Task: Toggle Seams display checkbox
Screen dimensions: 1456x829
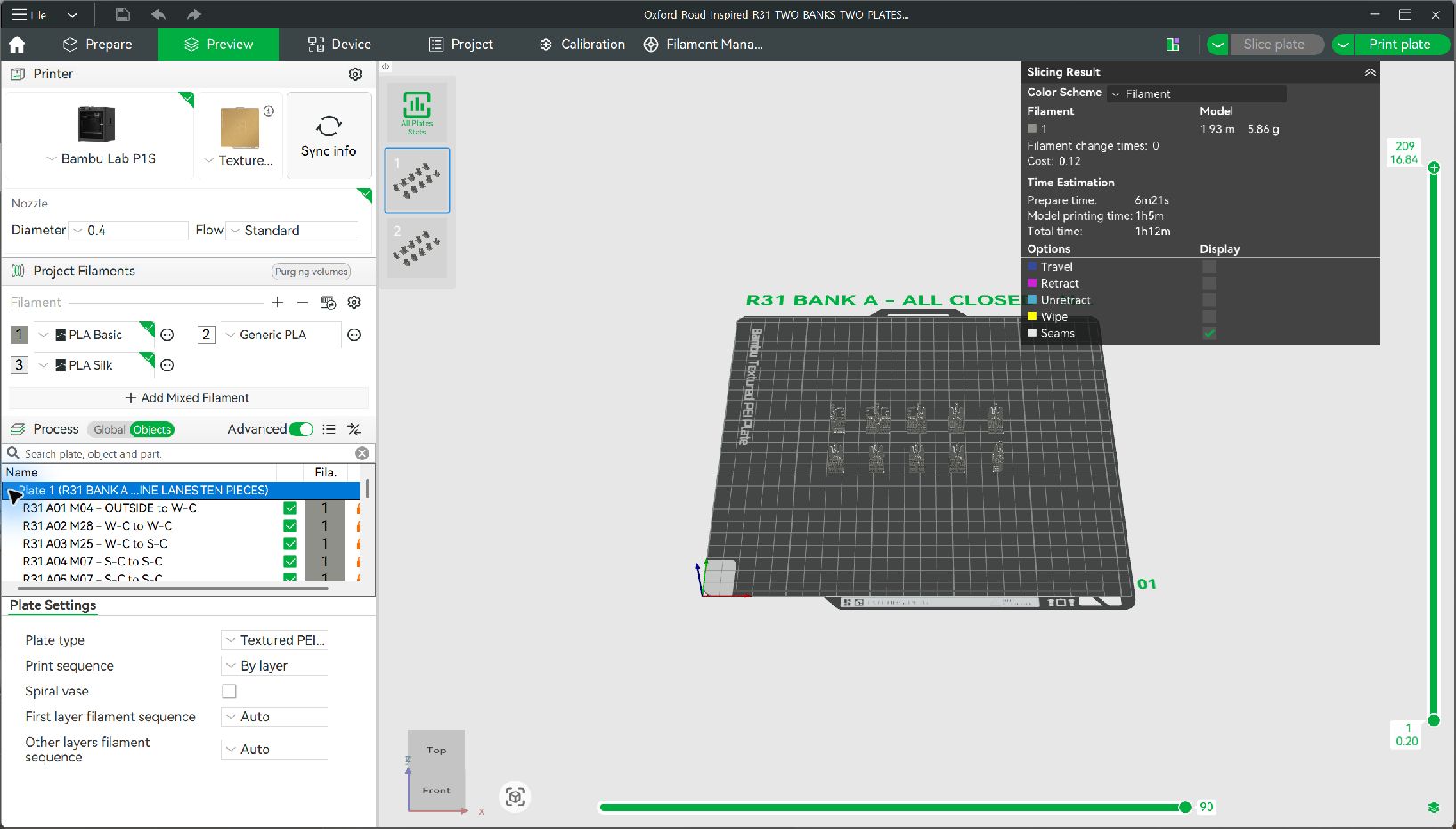Action: pyautogui.click(x=1209, y=333)
